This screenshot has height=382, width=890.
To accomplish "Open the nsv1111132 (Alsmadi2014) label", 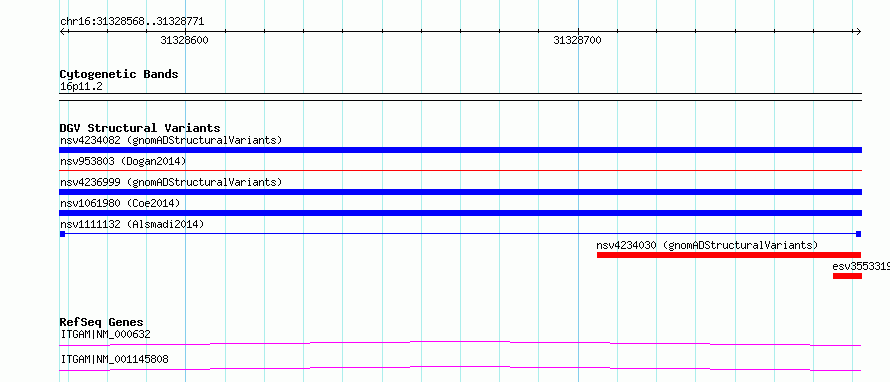I will 132,224.
